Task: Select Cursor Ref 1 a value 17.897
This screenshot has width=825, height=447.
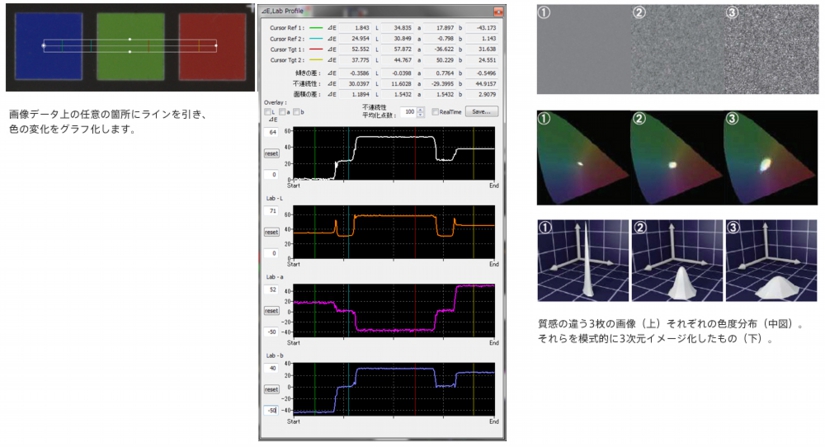Action: (x=439, y=28)
